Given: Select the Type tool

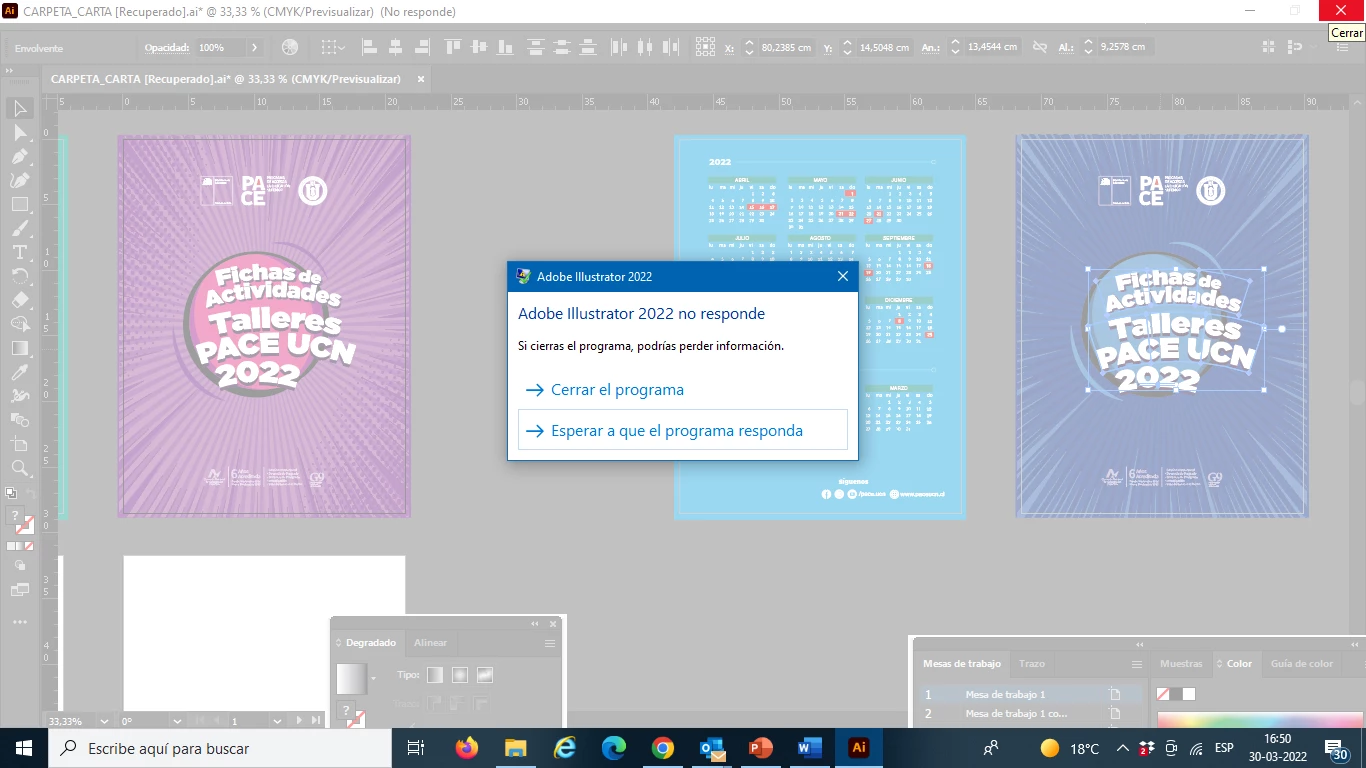Looking at the screenshot, I should pyautogui.click(x=20, y=252).
